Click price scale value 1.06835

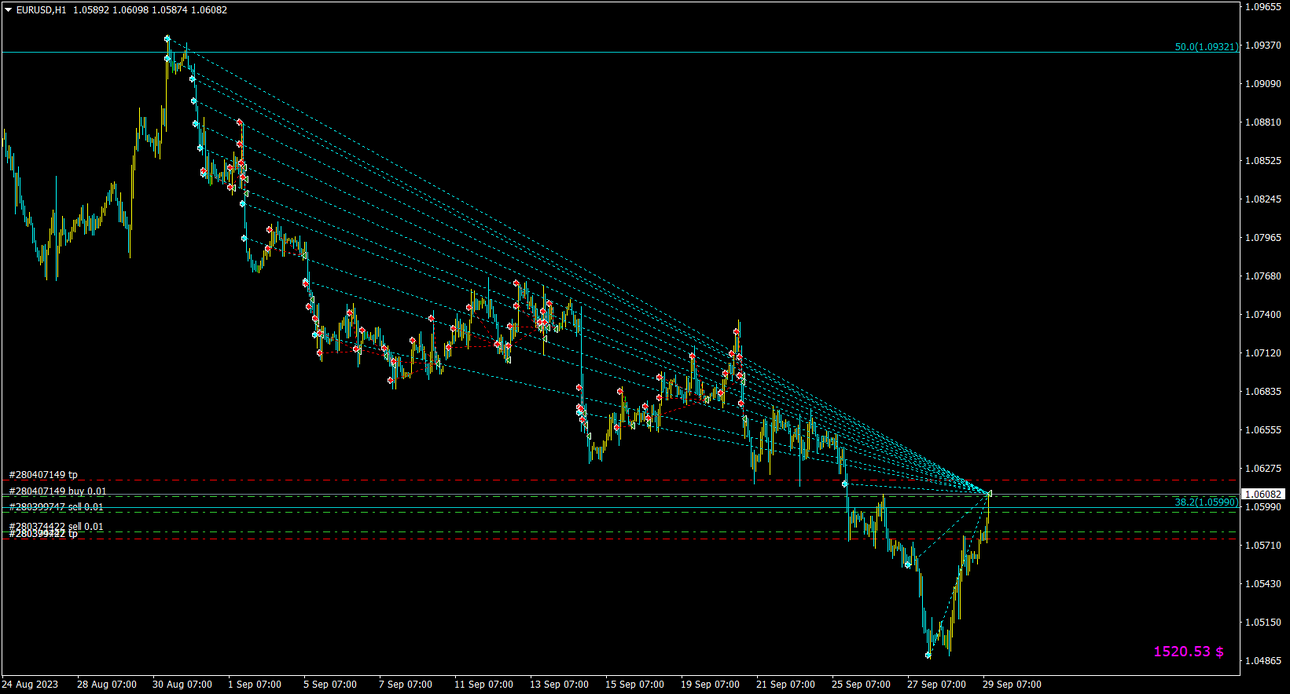tap(1264, 391)
